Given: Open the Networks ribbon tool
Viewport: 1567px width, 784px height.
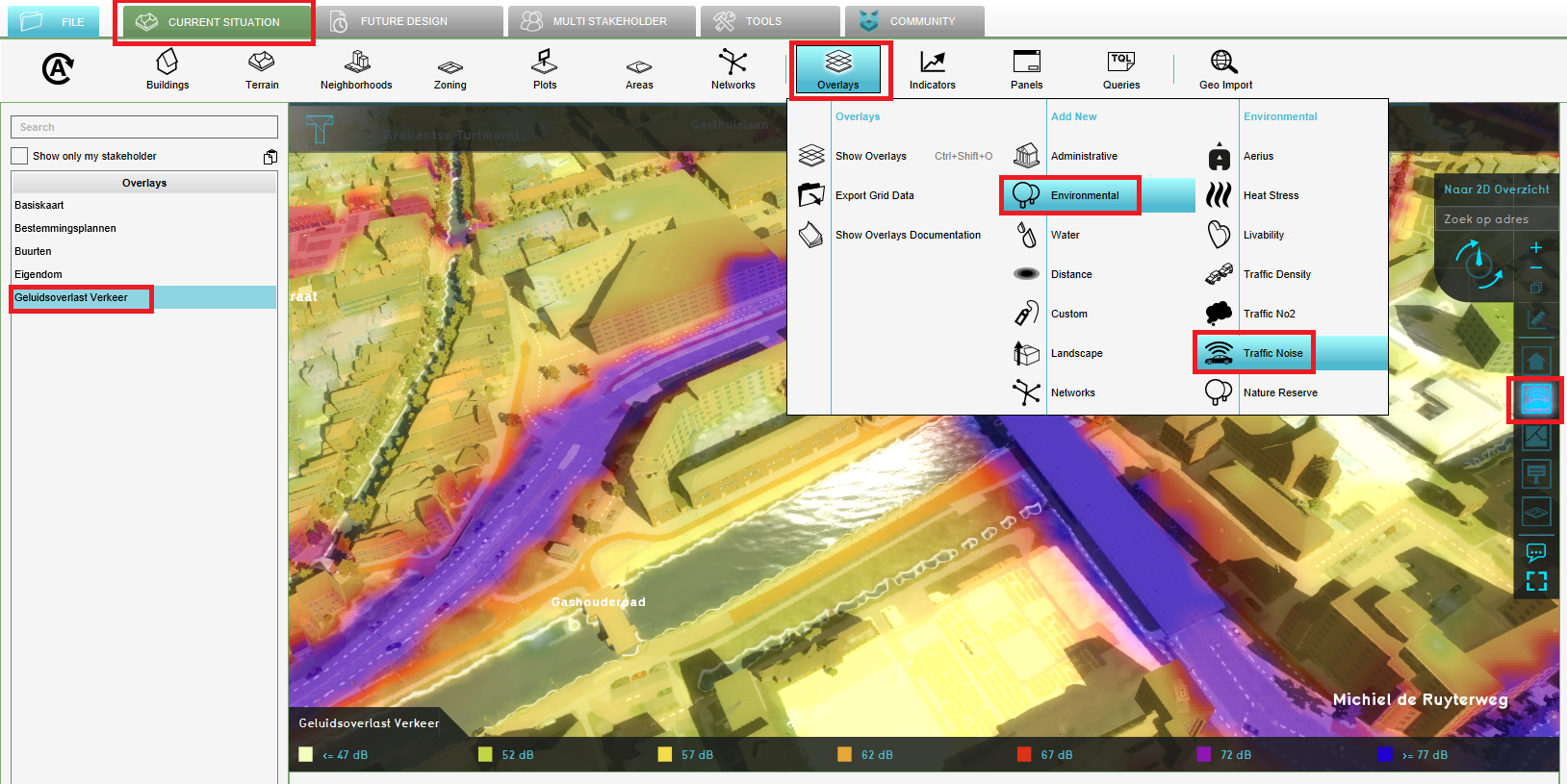Looking at the screenshot, I should point(732,69).
